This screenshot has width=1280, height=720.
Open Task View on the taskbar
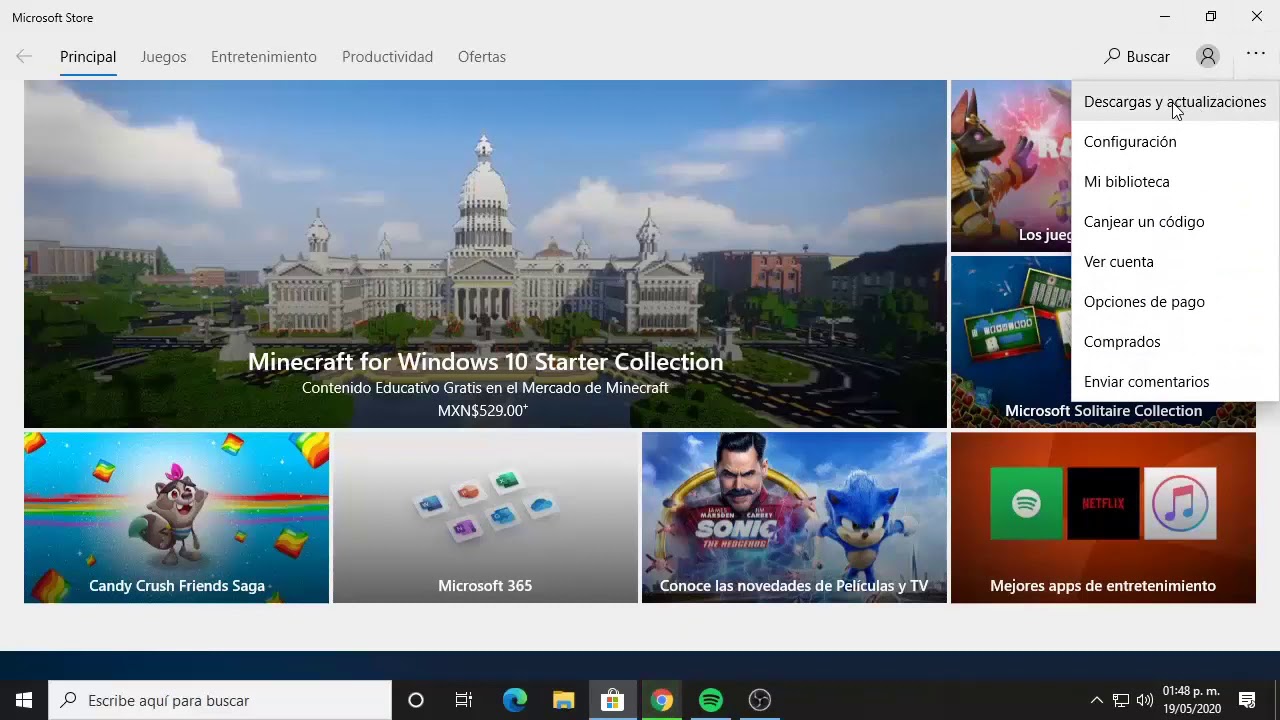click(x=464, y=700)
